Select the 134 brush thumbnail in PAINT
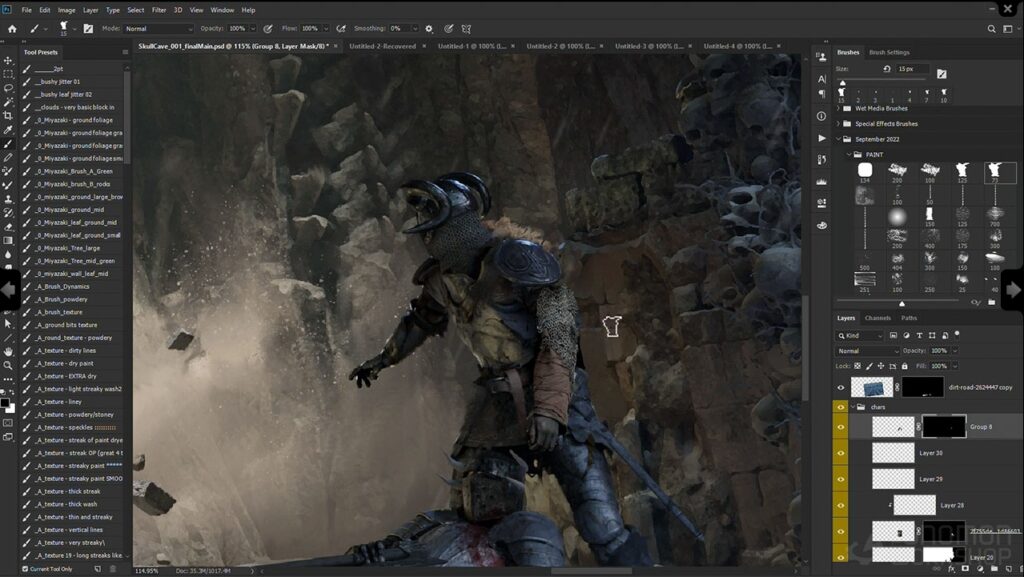The width and height of the screenshot is (1024, 577). [865, 172]
